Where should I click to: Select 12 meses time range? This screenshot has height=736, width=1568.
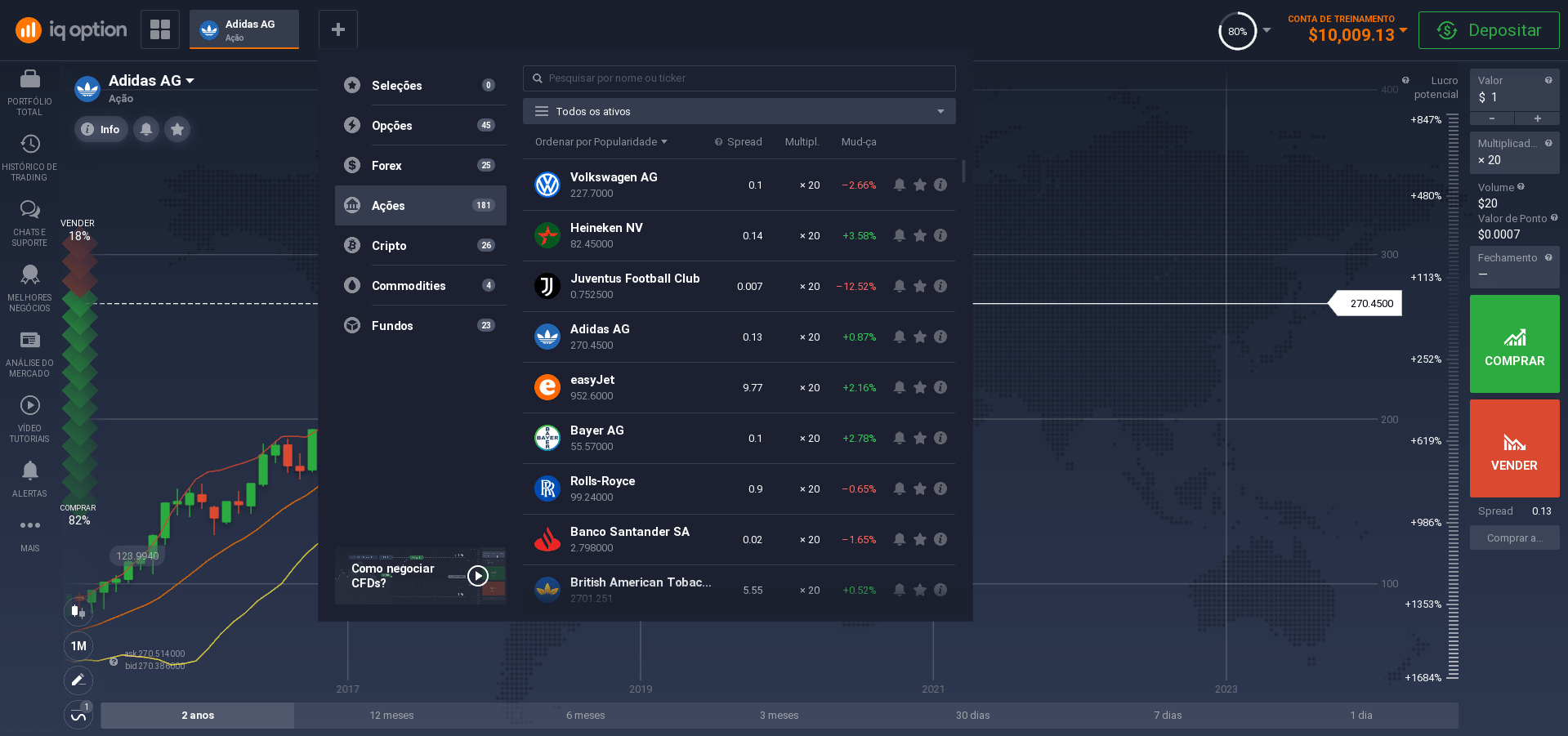(391, 715)
